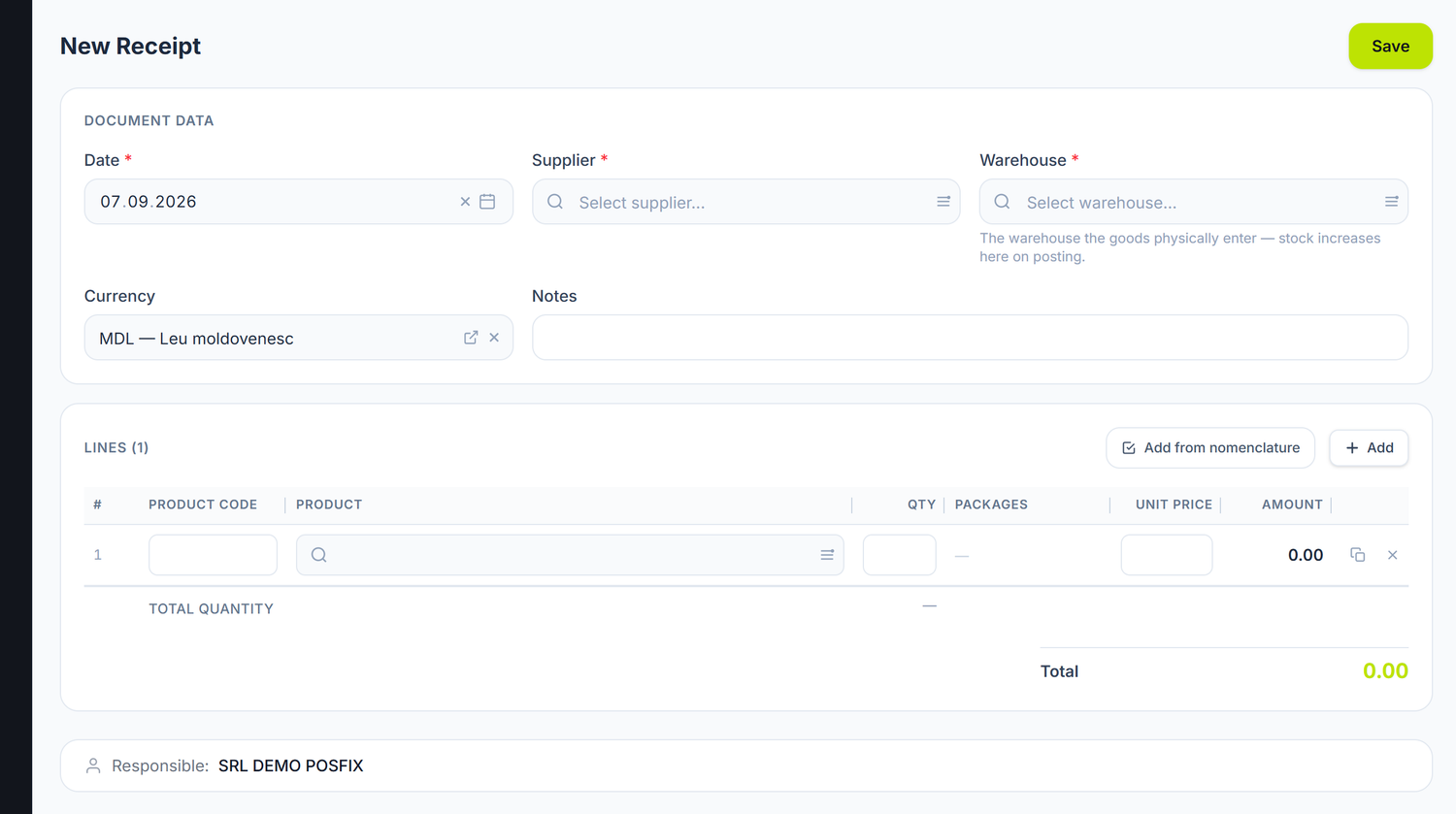Click the LINES (1) section heading
The image size is (1456, 814).
[x=116, y=447]
